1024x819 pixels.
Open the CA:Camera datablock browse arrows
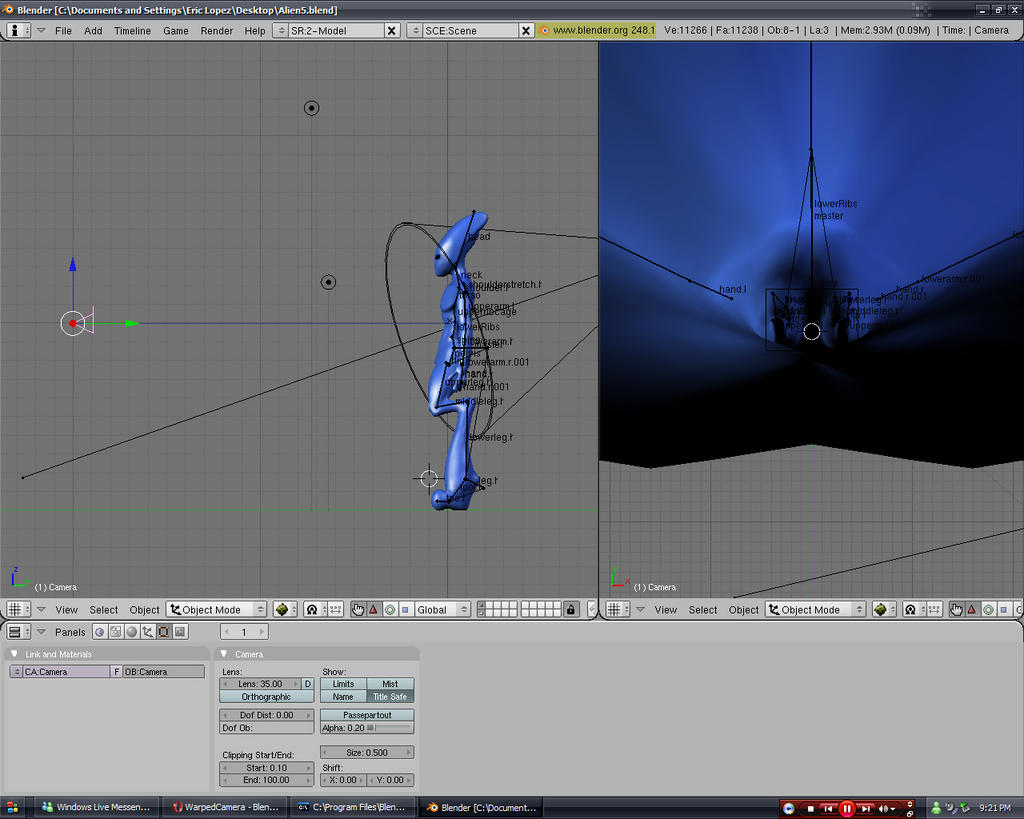click(16, 671)
